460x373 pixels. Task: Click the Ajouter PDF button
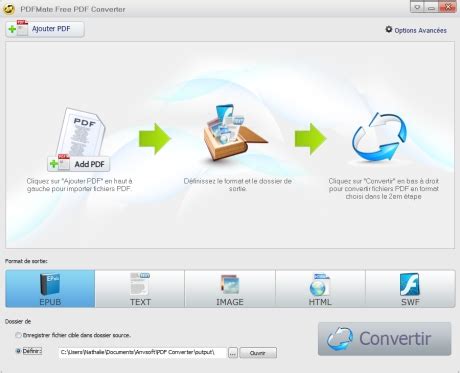[x=45, y=29]
